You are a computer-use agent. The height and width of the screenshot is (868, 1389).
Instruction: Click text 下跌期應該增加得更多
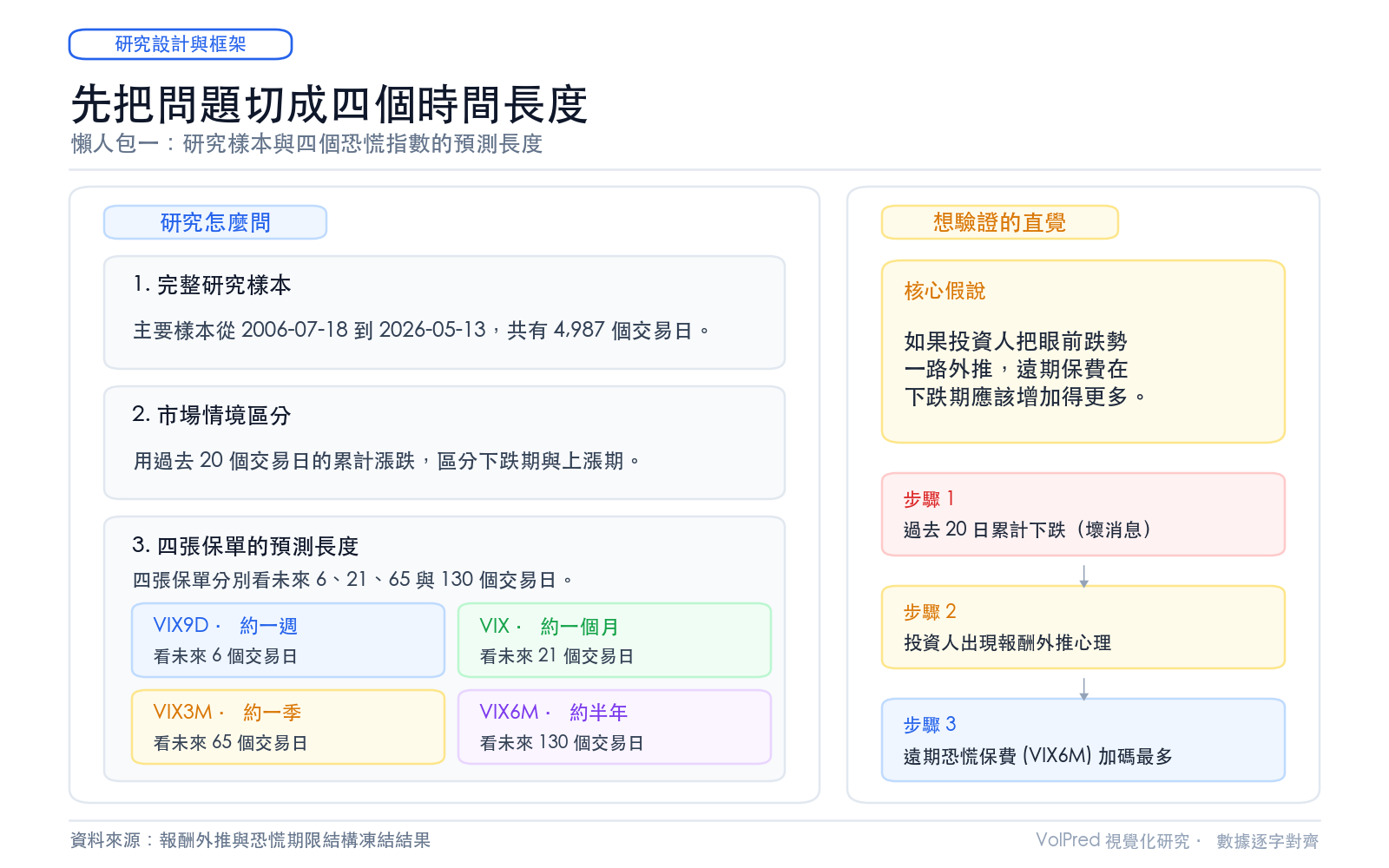pyautogui.click(x=1016, y=397)
